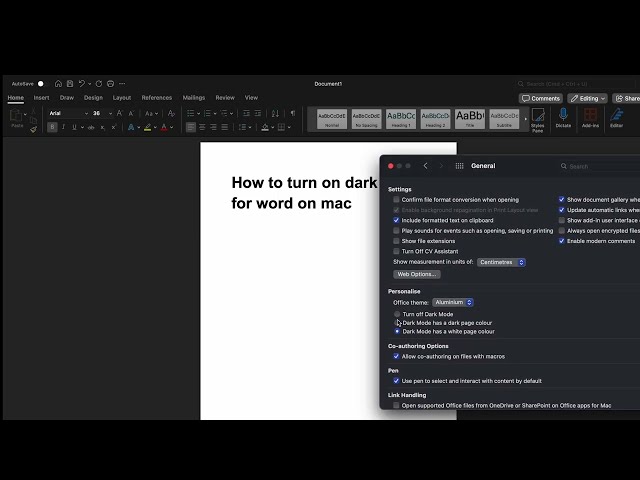Viewport: 640px width, 480px height.
Task: Uncheck Allow co-authoring on files with macros
Action: 396,356
